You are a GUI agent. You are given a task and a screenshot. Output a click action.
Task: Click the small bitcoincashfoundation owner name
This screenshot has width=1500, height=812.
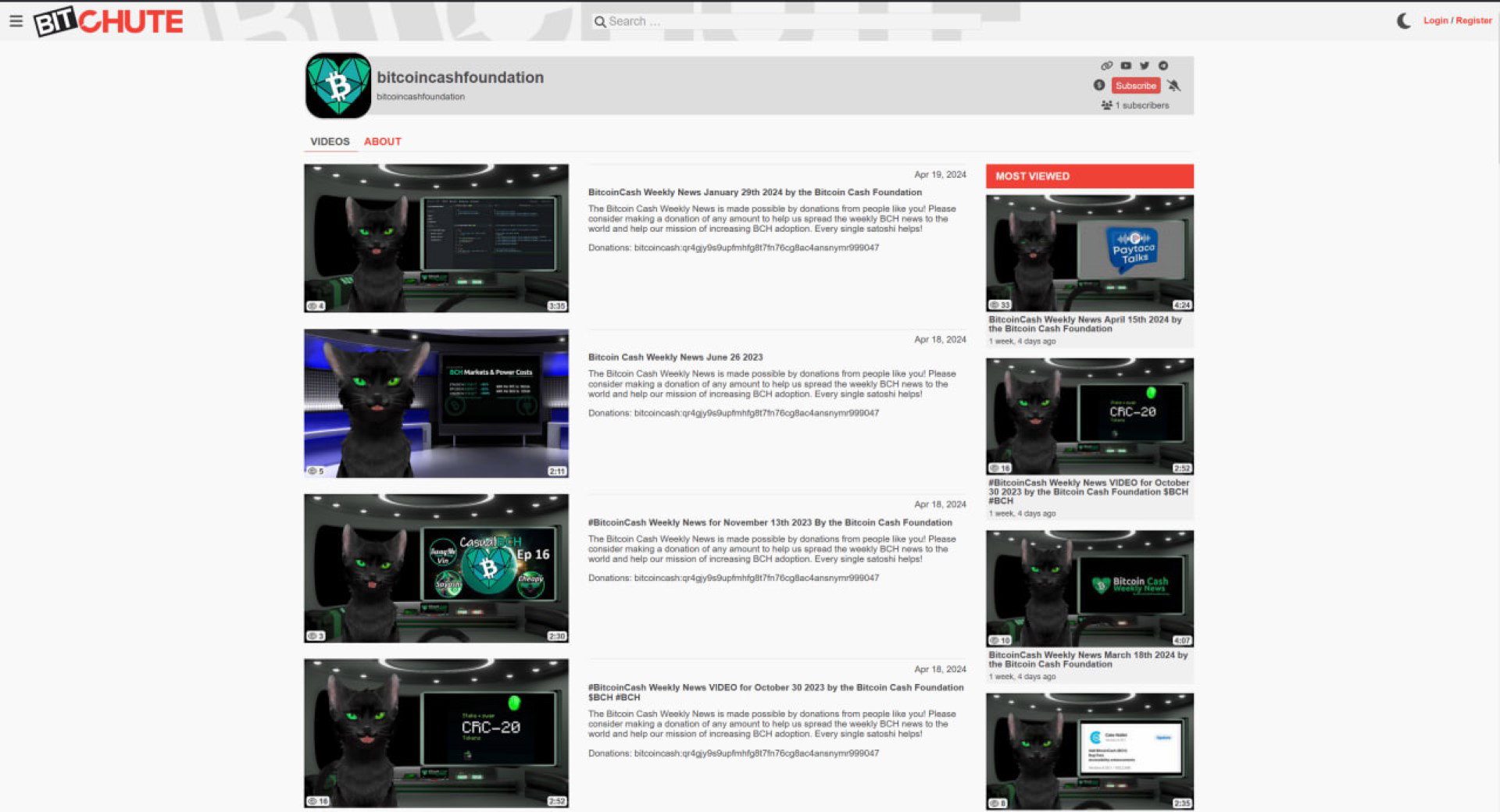tap(420, 97)
